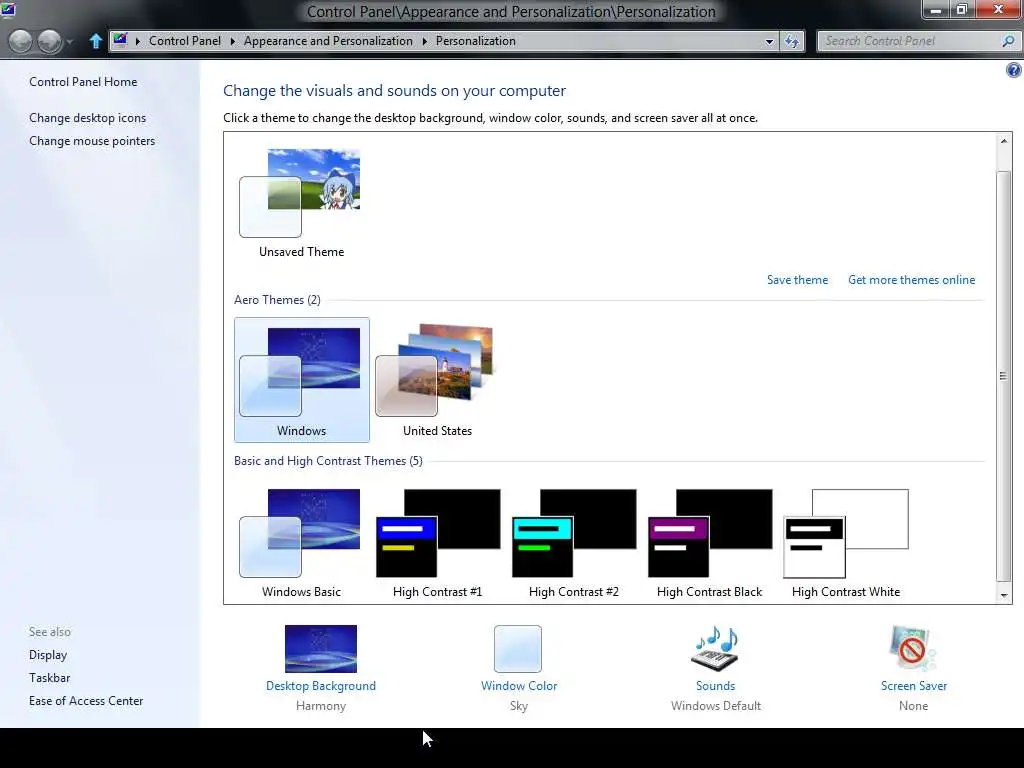Click the blue Up arrow icon
The height and width of the screenshot is (768, 1024).
tap(95, 41)
